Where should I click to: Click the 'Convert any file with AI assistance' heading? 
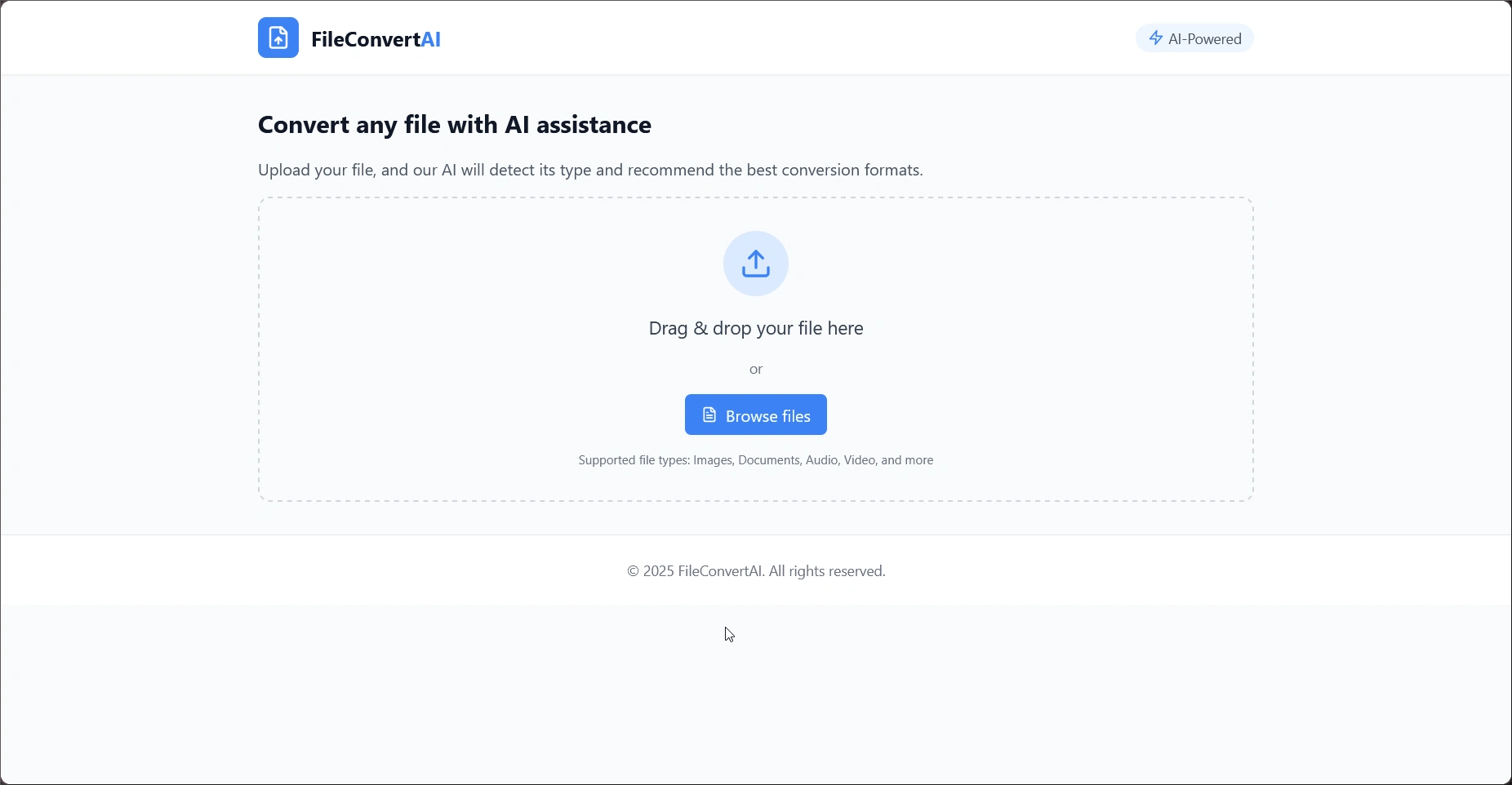(x=455, y=125)
